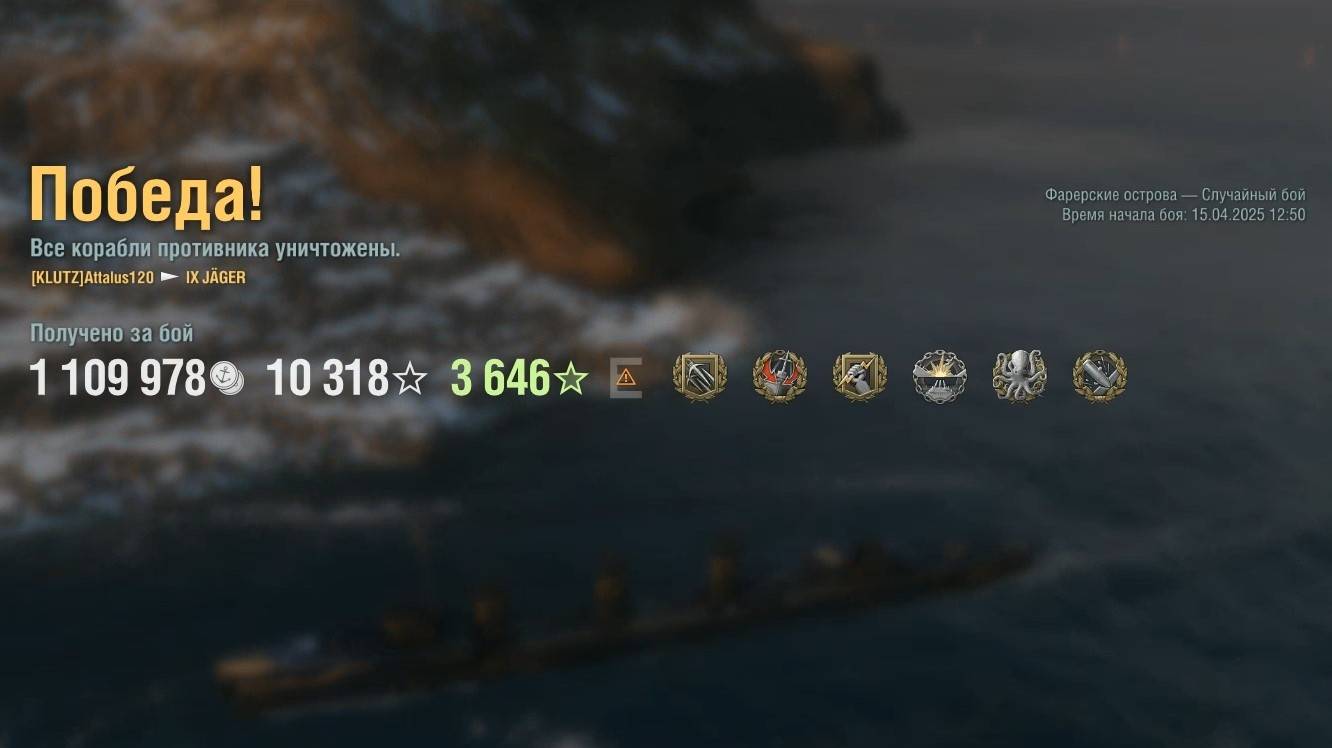This screenshot has width=1332, height=748.
Task: Click the 1 109 978 credits amount
Action: click(x=118, y=379)
